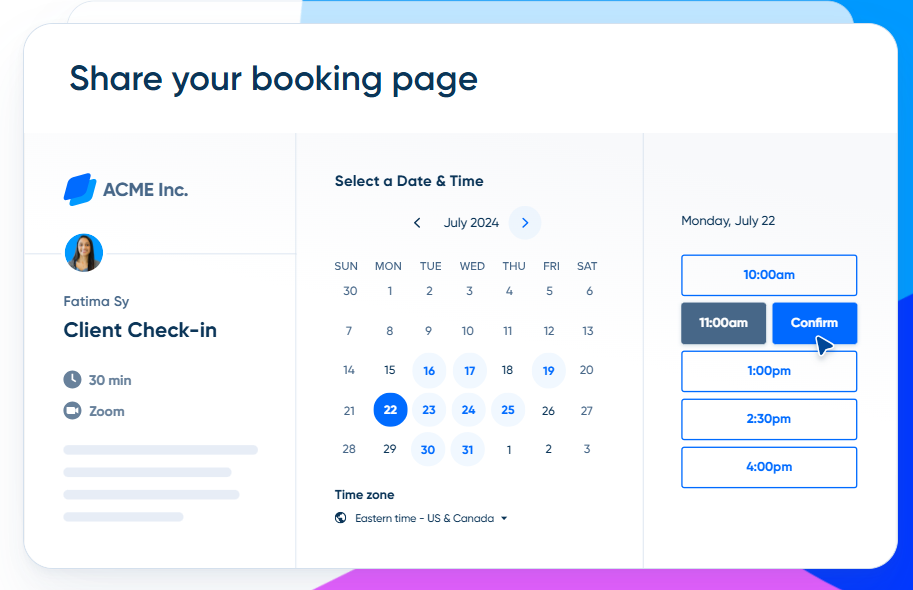Choose July 31 on the calendar
Screen dimensions: 913x590
pyautogui.click(x=468, y=449)
